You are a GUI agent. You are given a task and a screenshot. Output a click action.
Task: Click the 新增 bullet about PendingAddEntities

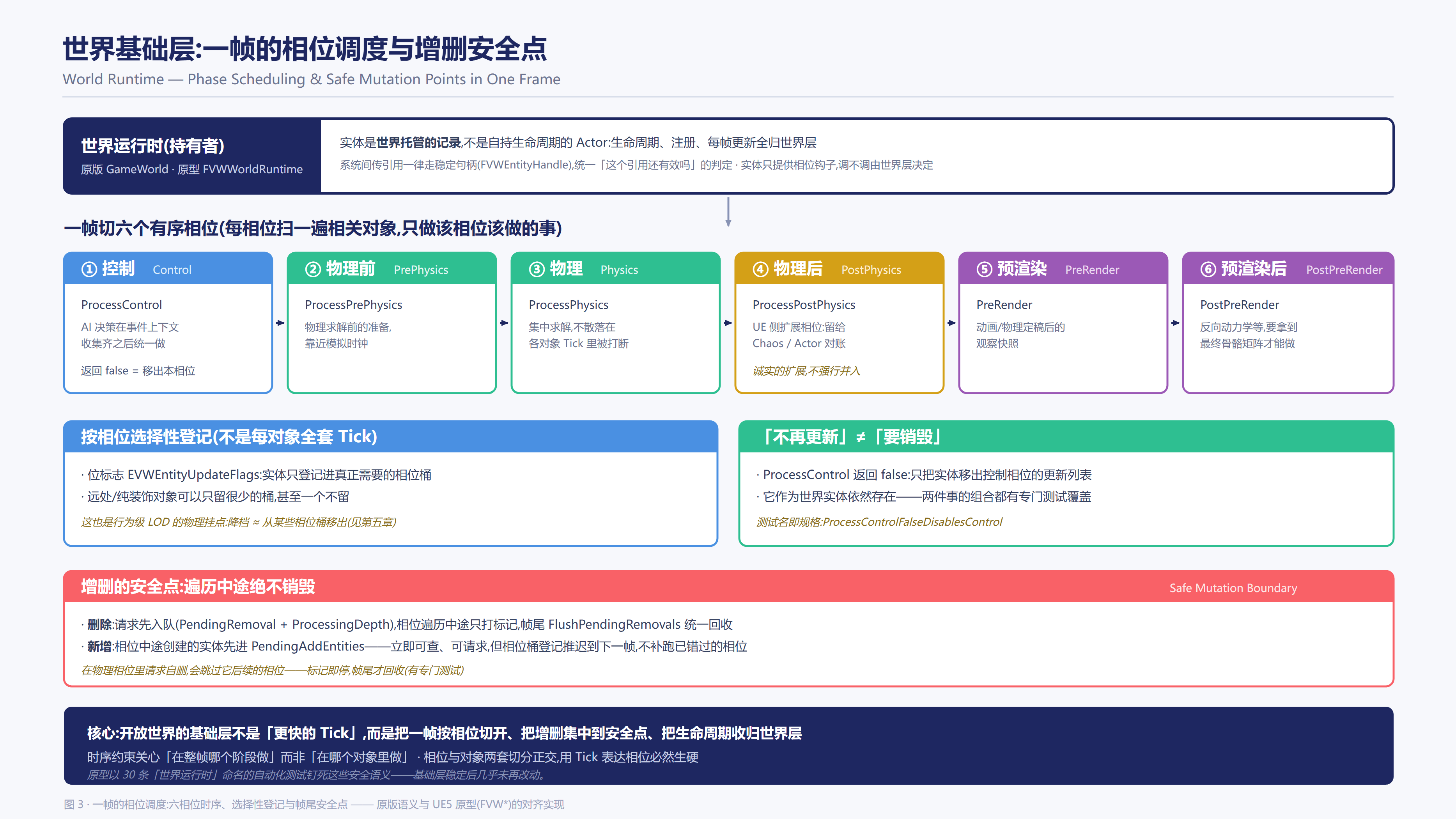click(414, 647)
